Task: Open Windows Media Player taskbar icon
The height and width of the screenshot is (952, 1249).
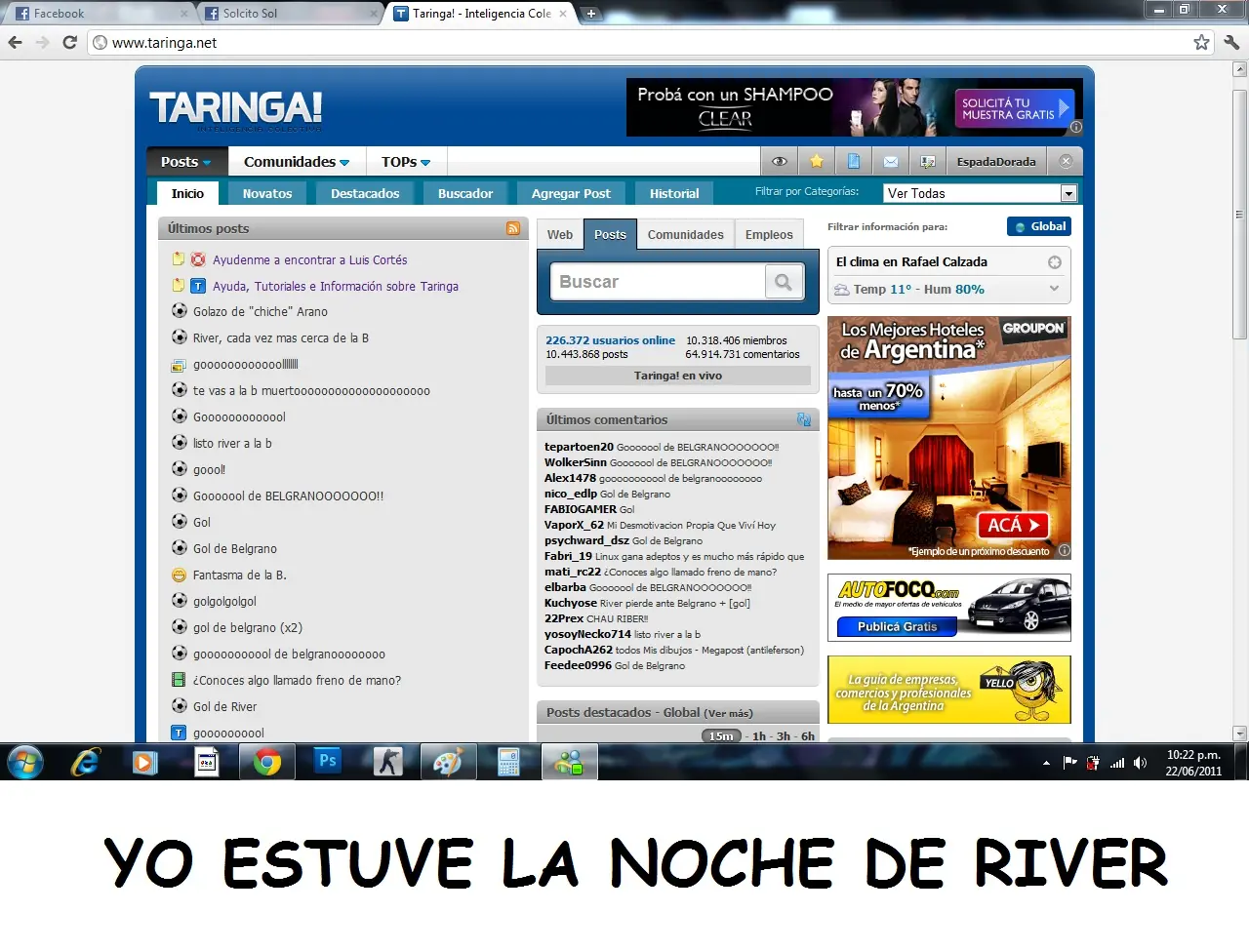Action: click(145, 762)
